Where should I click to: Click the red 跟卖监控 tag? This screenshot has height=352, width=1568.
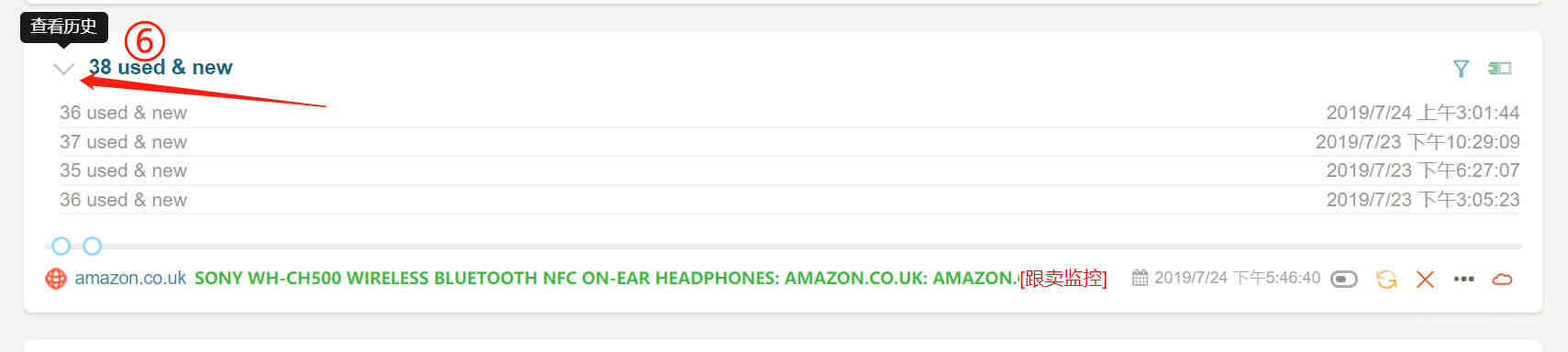[x=1063, y=279]
